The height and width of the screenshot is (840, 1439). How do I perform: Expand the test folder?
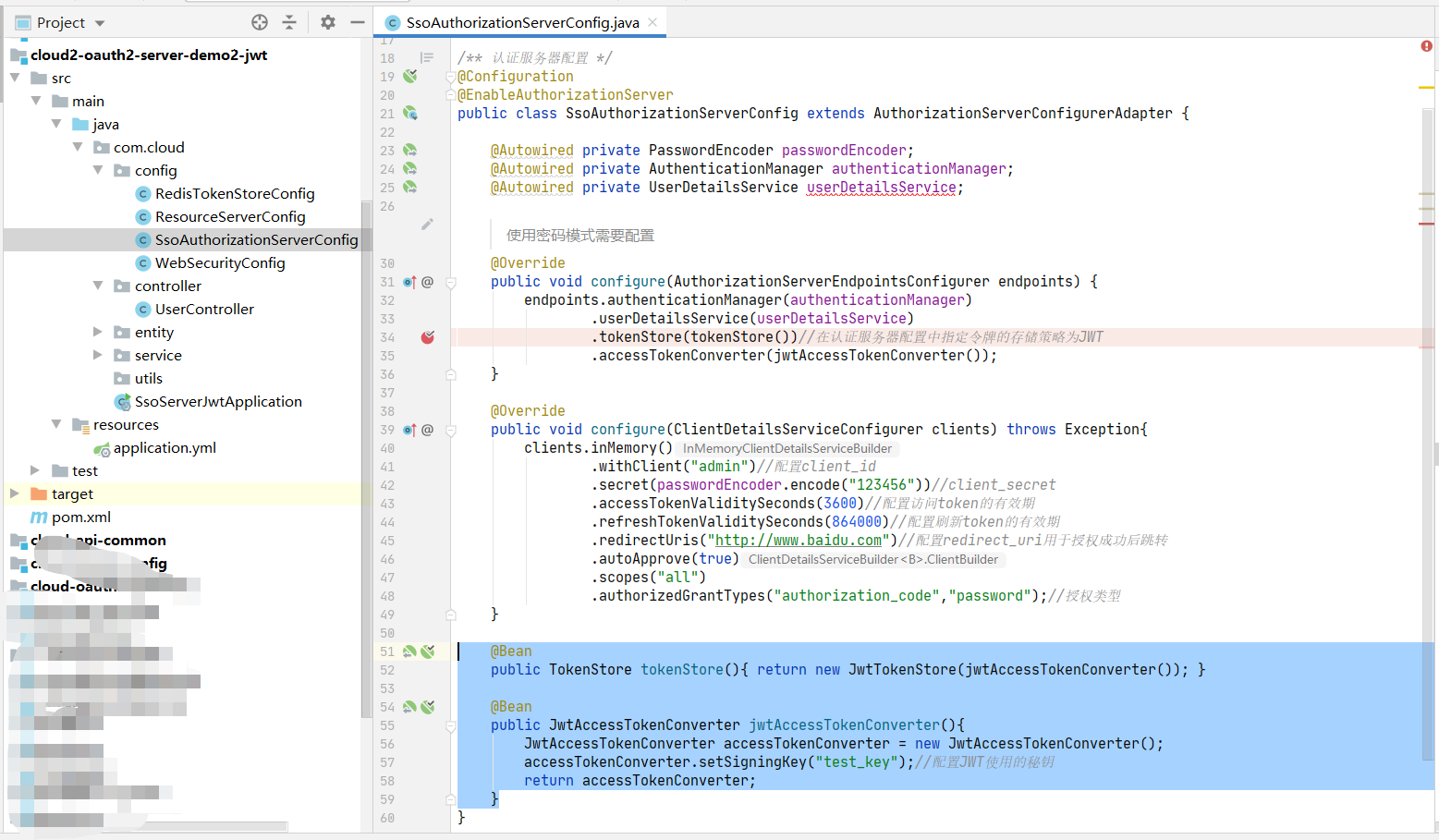pos(35,470)
